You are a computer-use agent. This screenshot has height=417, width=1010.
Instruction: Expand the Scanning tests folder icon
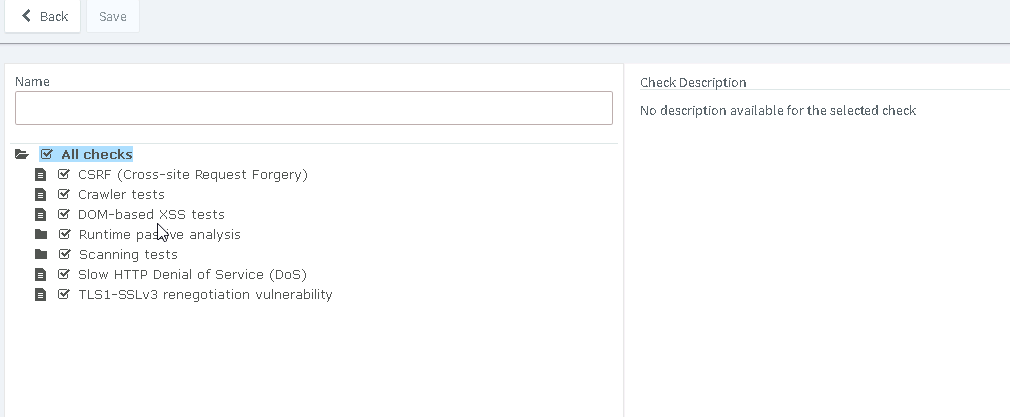[41, 255]
